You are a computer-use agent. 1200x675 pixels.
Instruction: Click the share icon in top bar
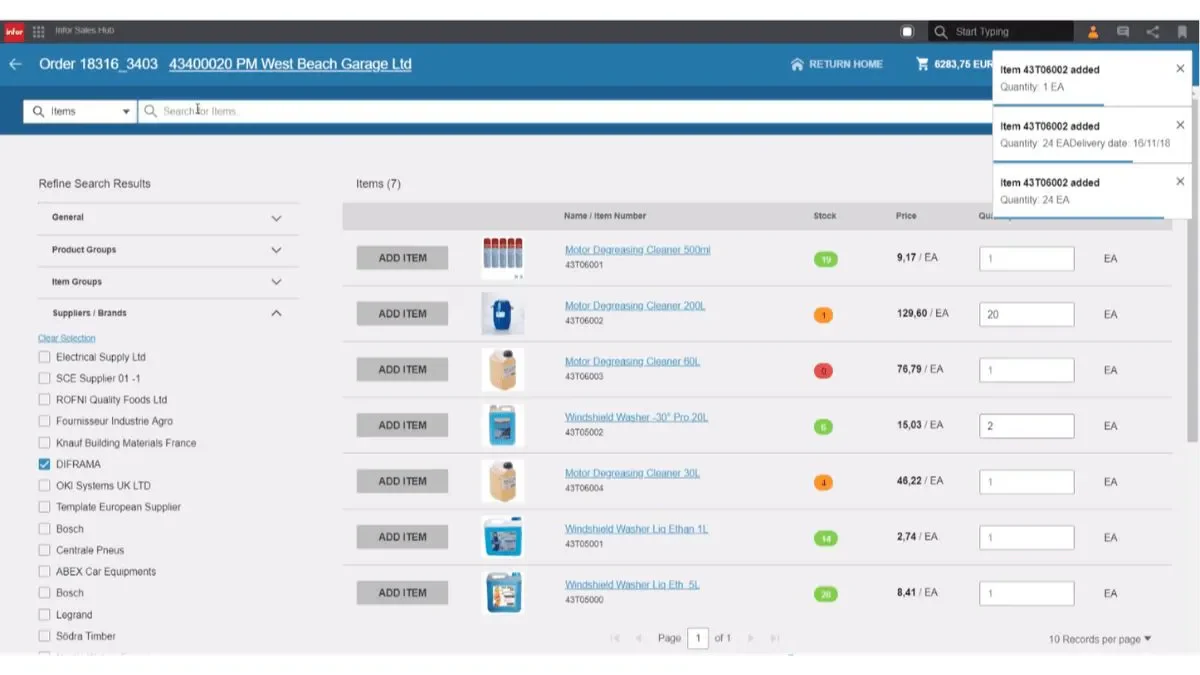click(1153, 32)
